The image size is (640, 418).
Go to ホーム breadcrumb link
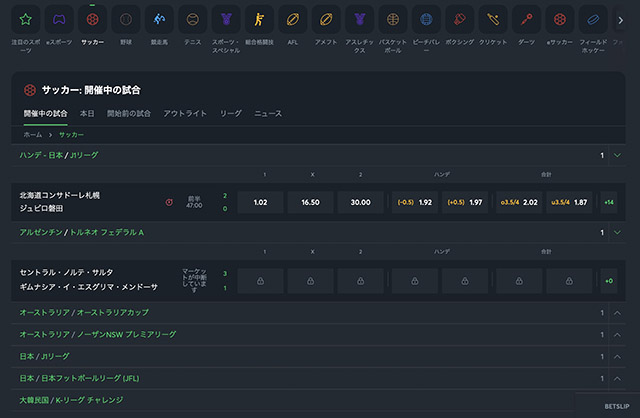(x=33, y=135)
